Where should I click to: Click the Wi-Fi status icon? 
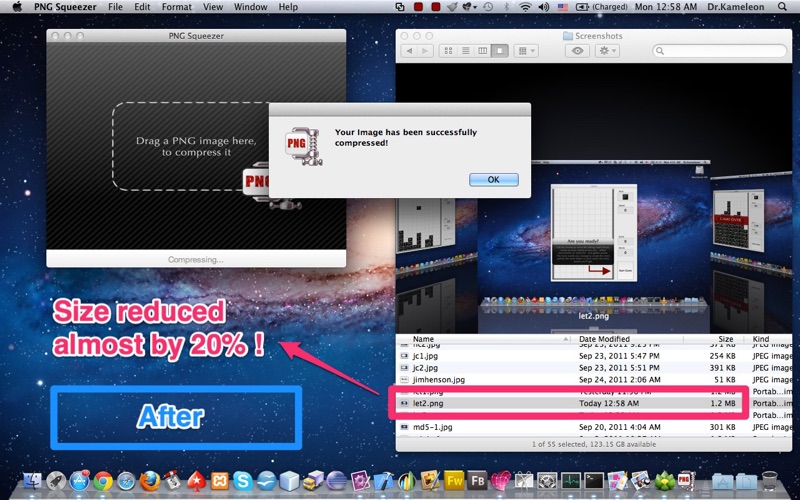(x=525, y=7)
